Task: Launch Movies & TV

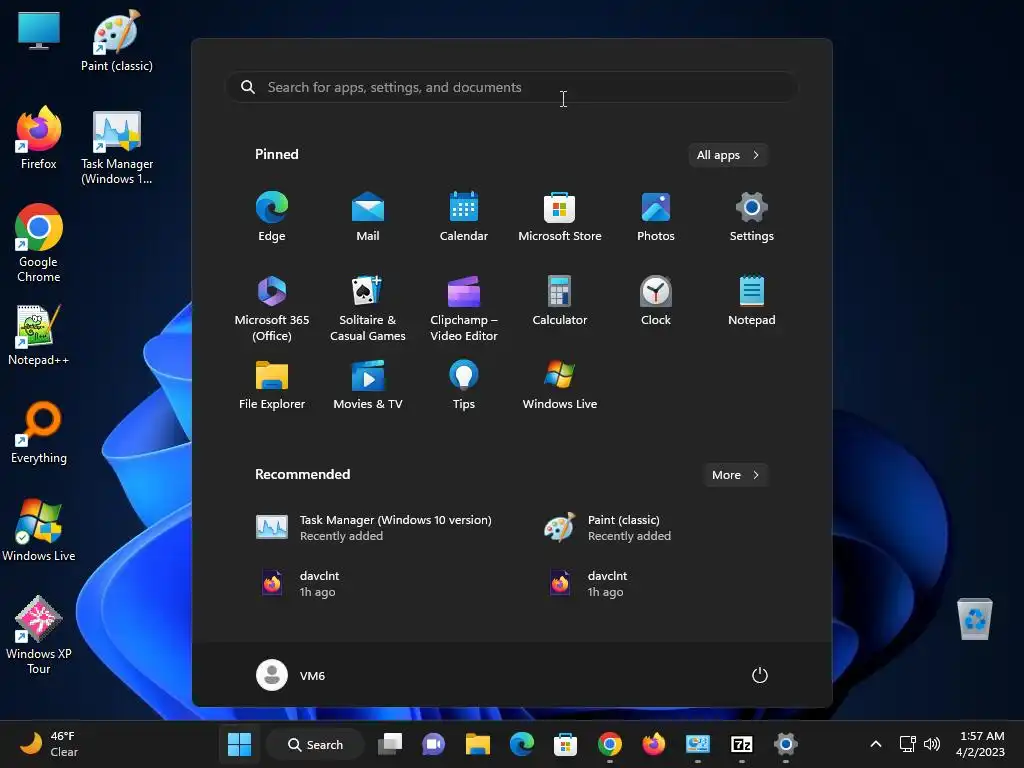Action: point(368,385)
